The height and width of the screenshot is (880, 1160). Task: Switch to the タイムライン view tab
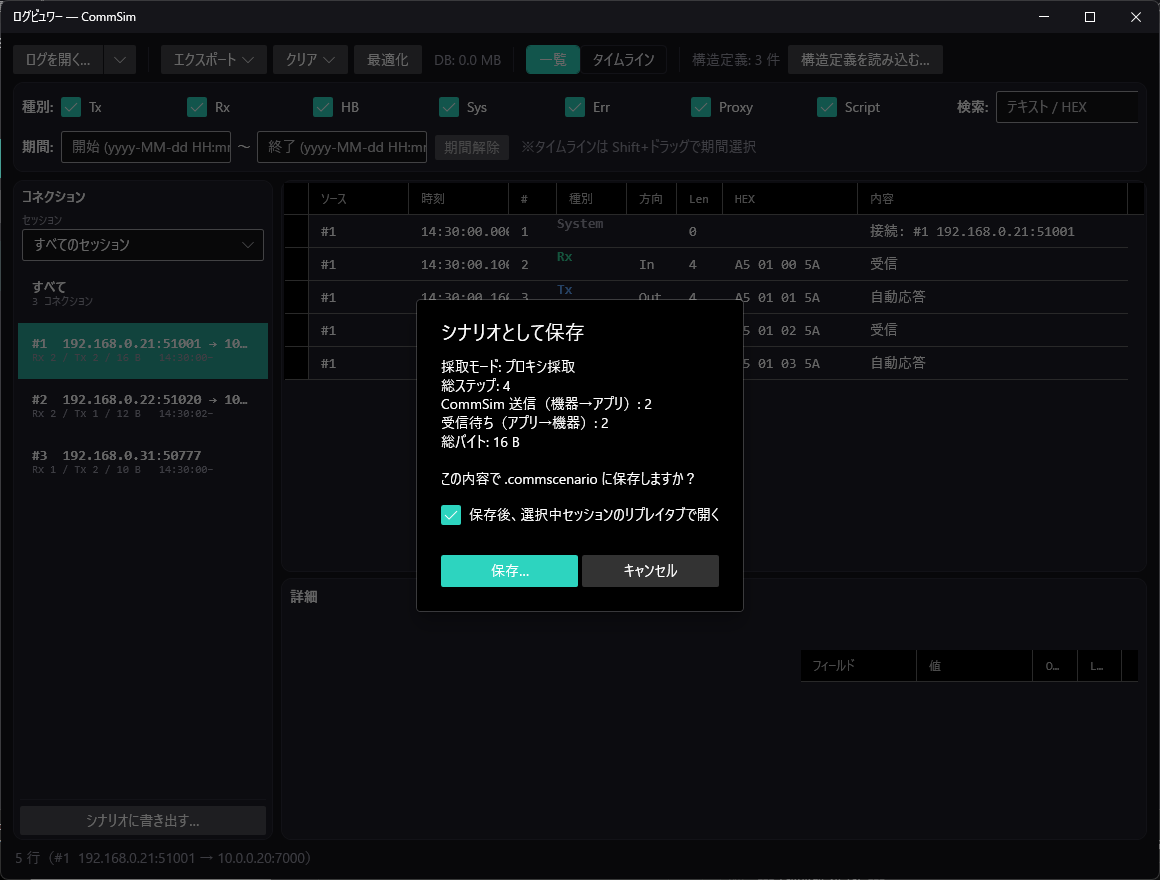[x=623, y=60]
